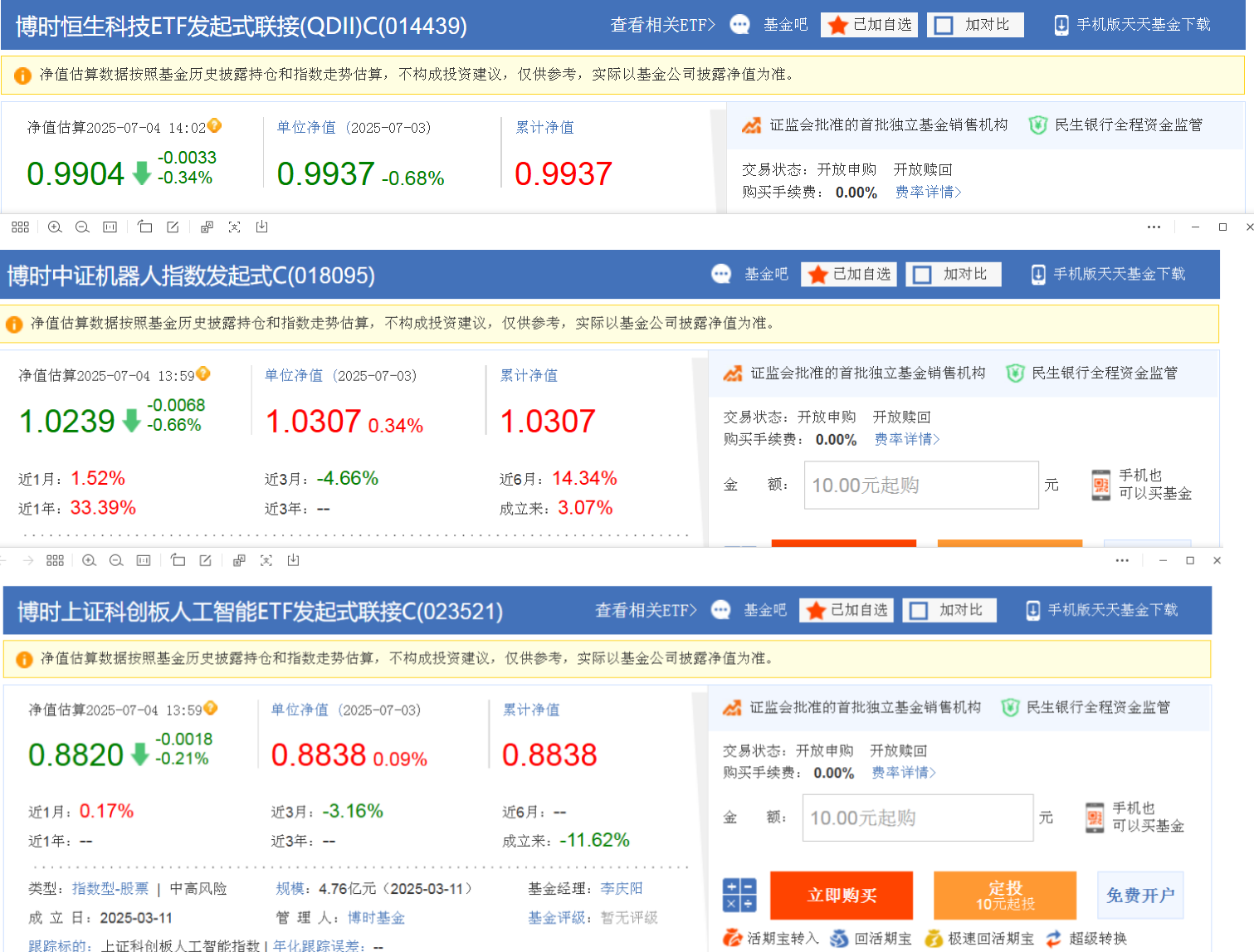Open edit tool above 博时上证科创板 page
Screen dimensions: 1254x952
click(x=205, y=560)
